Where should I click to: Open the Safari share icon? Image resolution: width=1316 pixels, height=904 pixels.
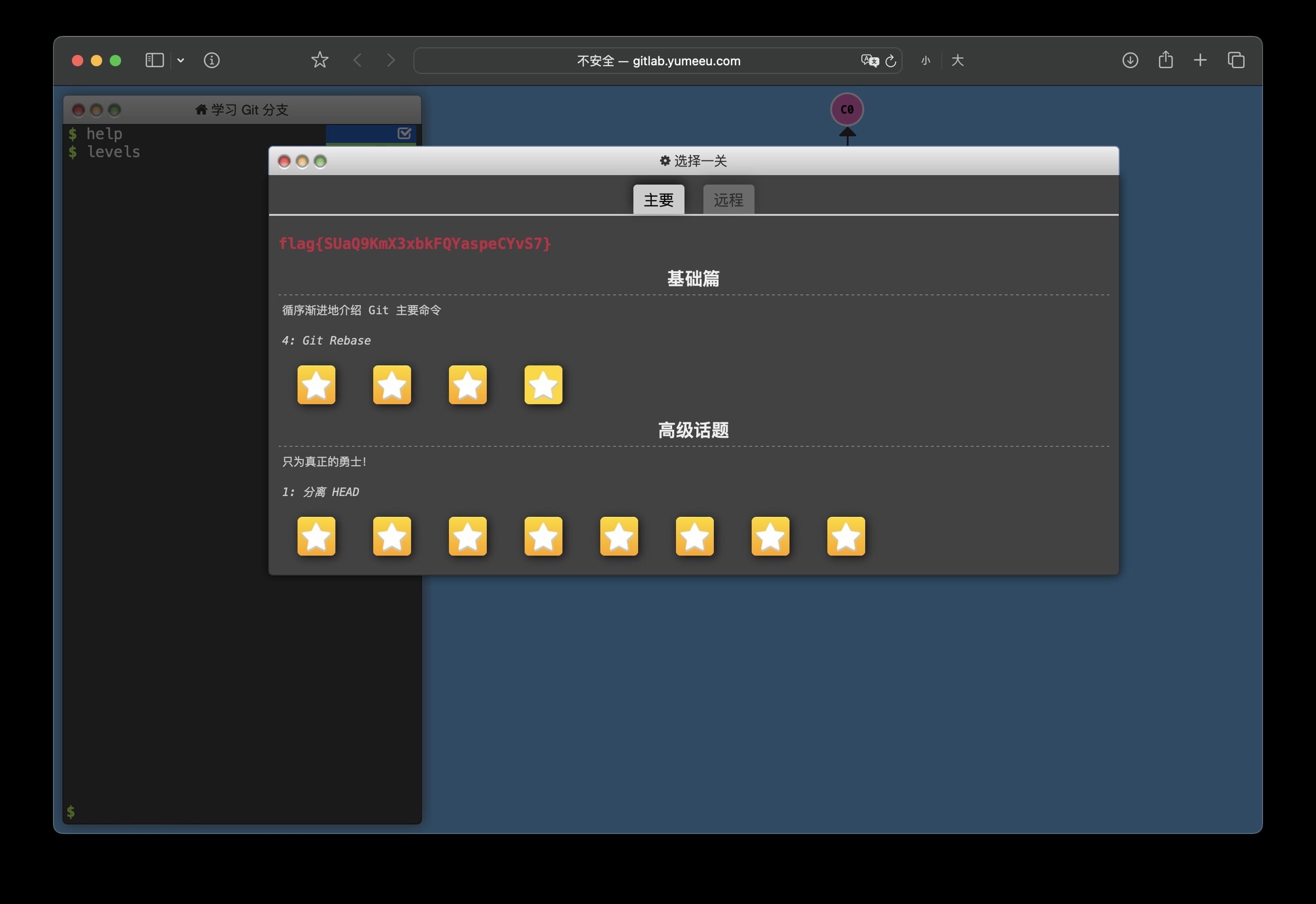[x=1166, y=60]
